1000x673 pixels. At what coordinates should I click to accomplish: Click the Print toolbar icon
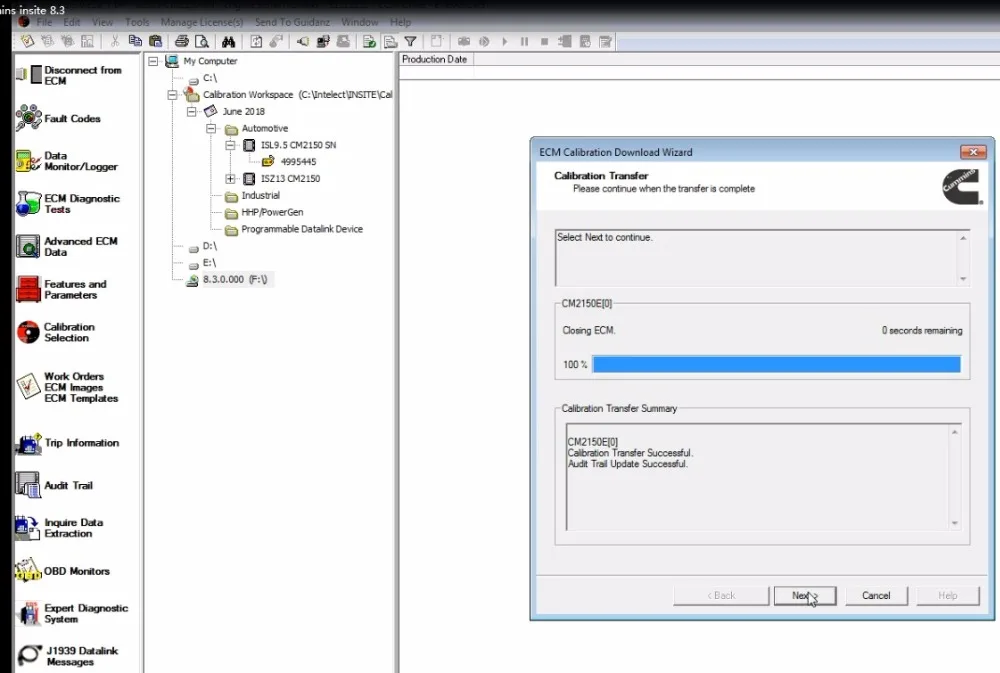(182, 41)
